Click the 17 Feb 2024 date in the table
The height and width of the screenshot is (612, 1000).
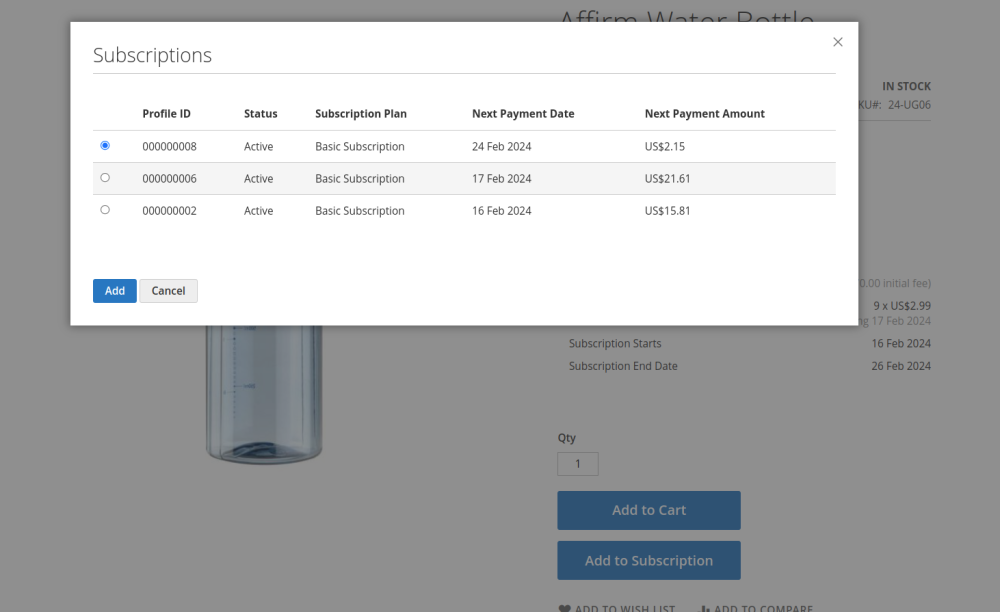coord(501,178)
